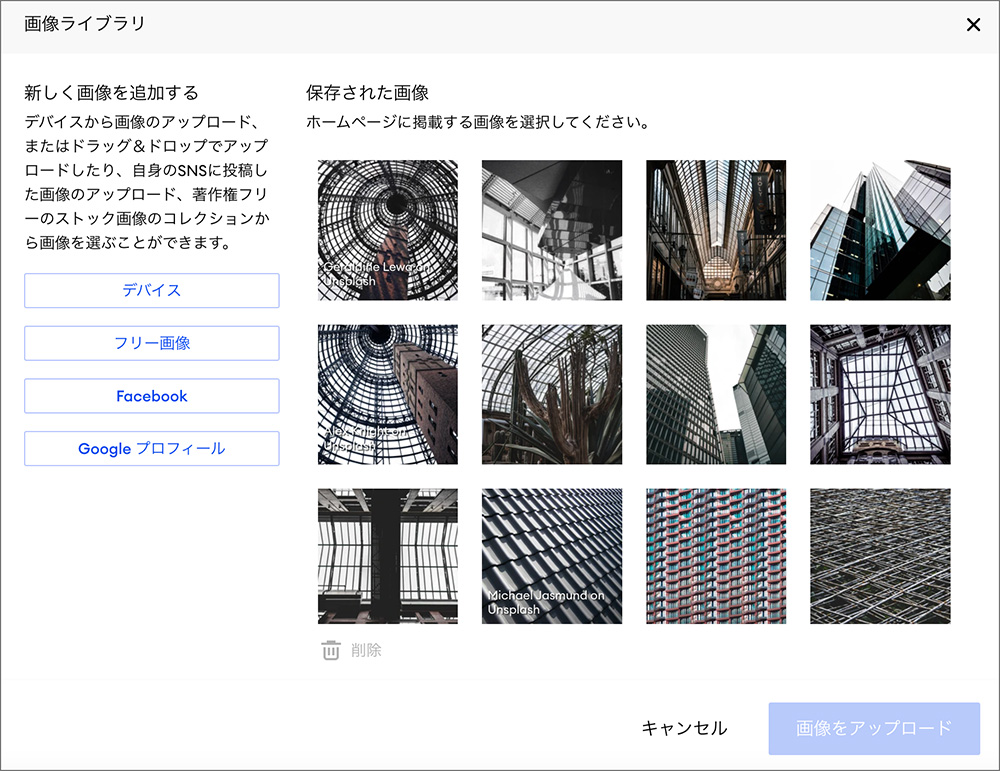Open the フリー画像 stock image option
This screenshot has width=1000, height=771.
point(152,343)
